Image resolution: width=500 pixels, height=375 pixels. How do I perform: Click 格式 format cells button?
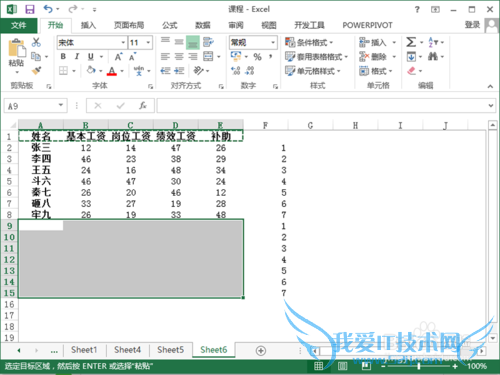tap(376, 71)
